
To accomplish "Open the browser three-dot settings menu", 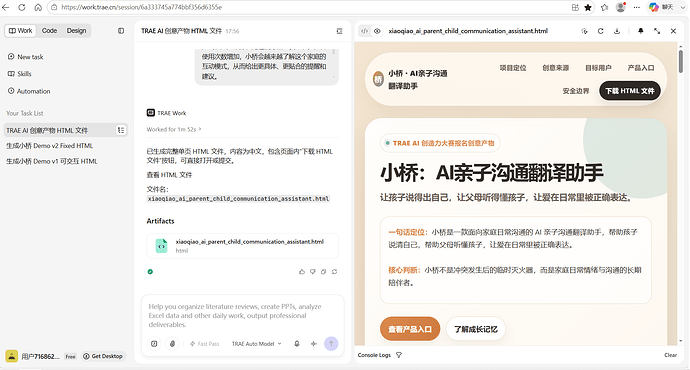I will pos(637,7).
